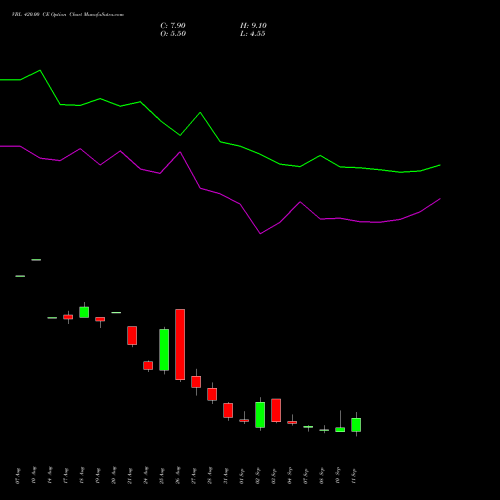
Task: Click the 18 Aug date label
Action: pyautogui.click(x=82, y=476)
